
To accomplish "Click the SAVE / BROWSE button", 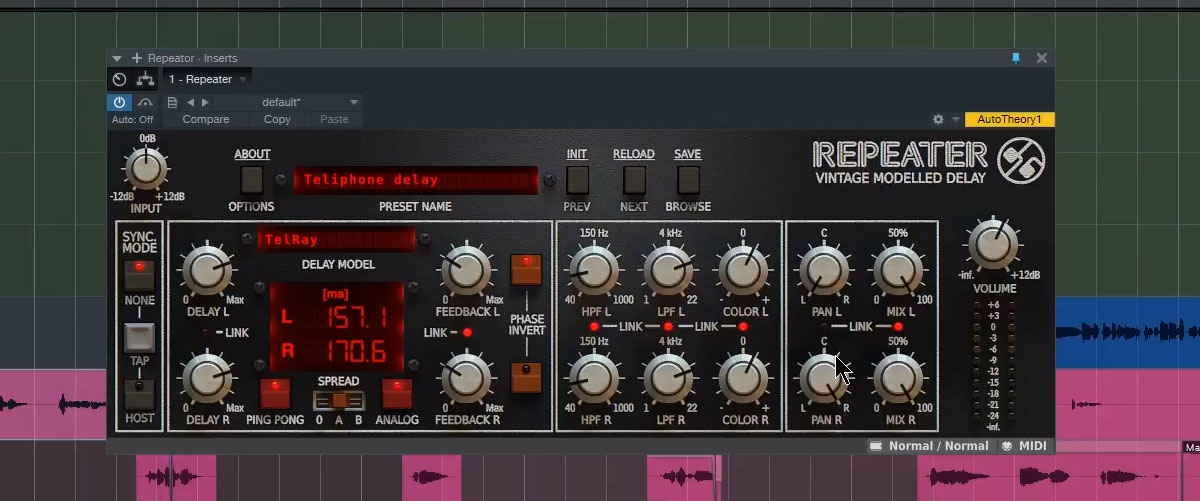I will (688, 180).
